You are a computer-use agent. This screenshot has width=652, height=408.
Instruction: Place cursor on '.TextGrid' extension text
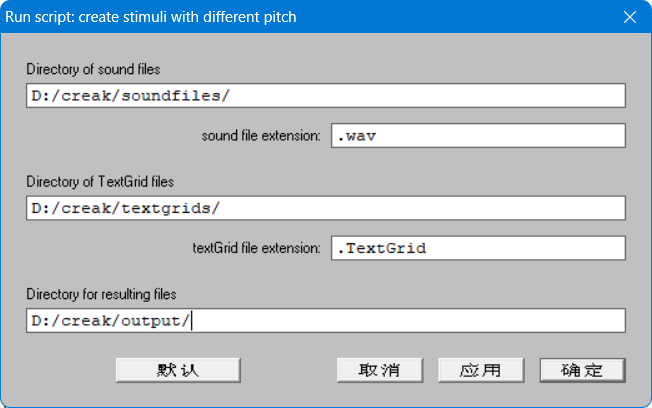point(381,248)
